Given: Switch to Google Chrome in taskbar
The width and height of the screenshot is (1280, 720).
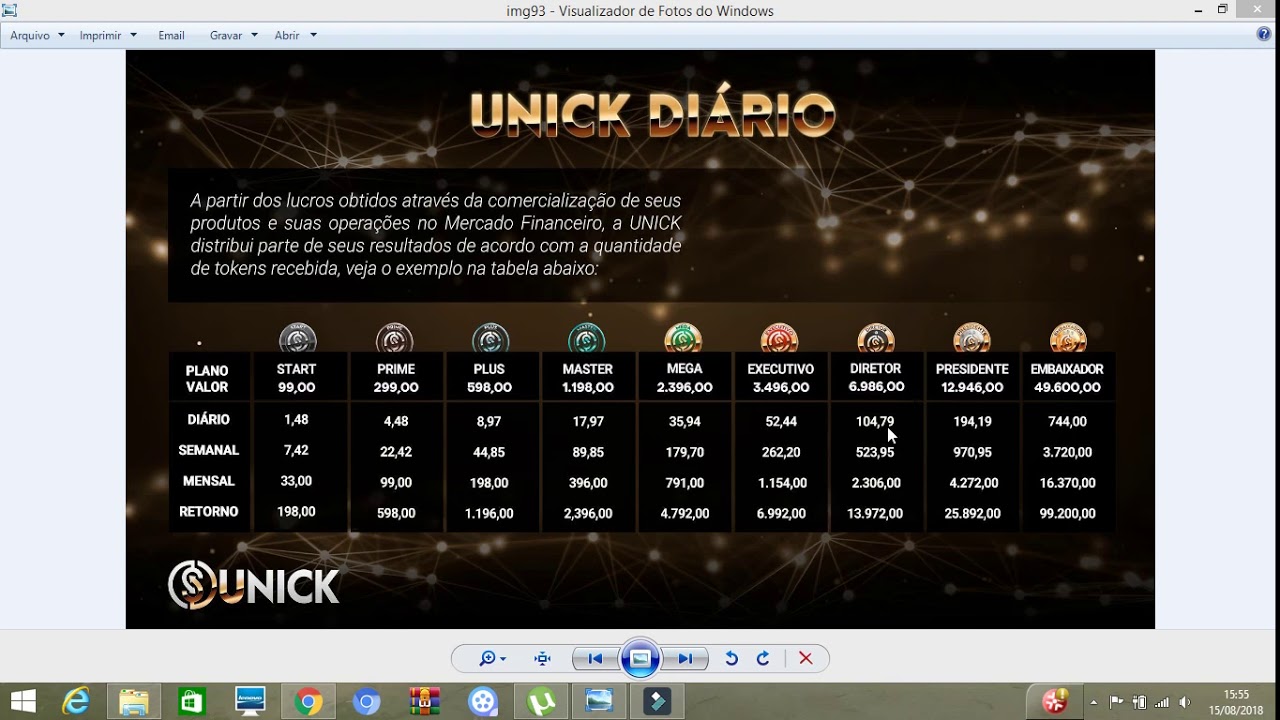Looking at the screenshot, I should coord(308,701).
